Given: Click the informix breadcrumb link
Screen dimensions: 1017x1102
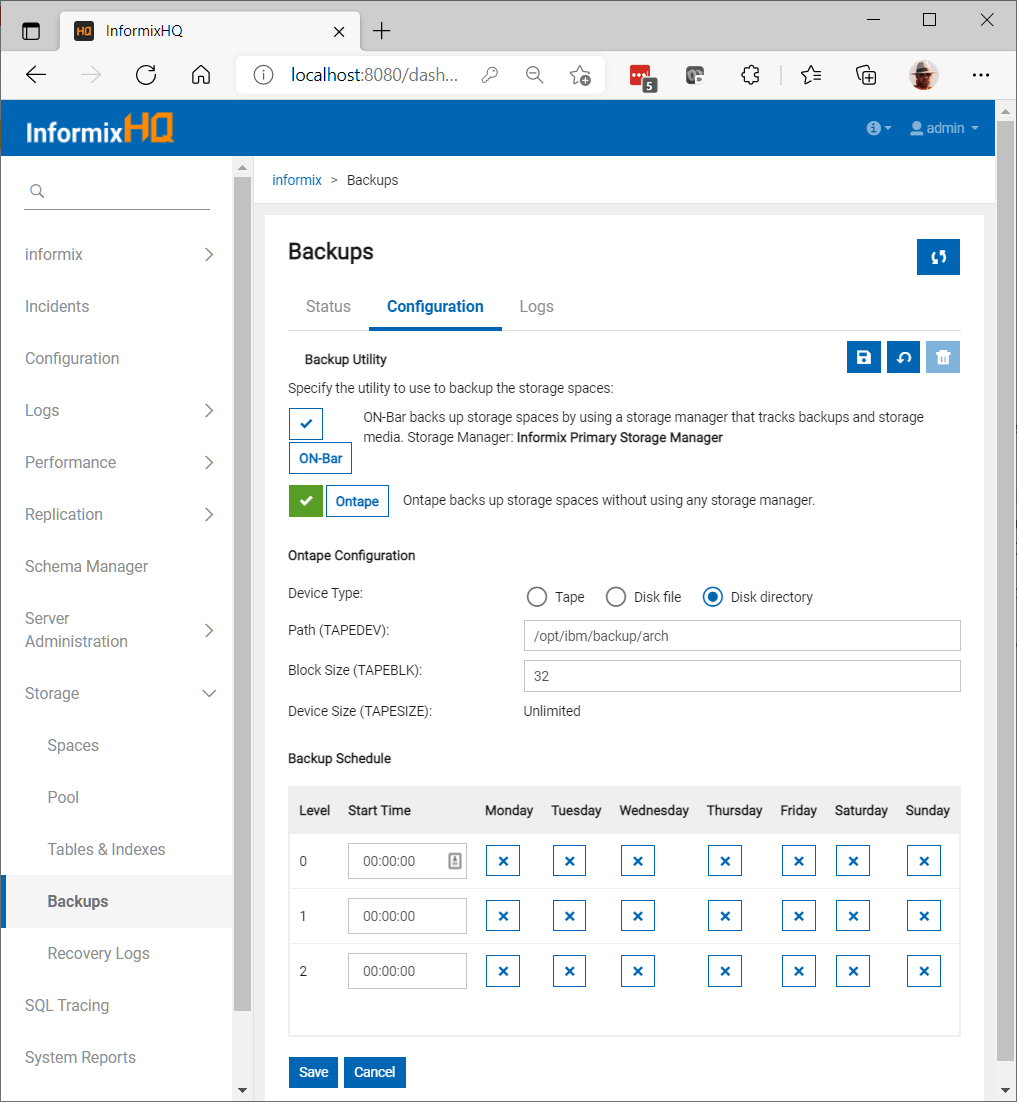Looking at the screenshot, I should [297, 180].
